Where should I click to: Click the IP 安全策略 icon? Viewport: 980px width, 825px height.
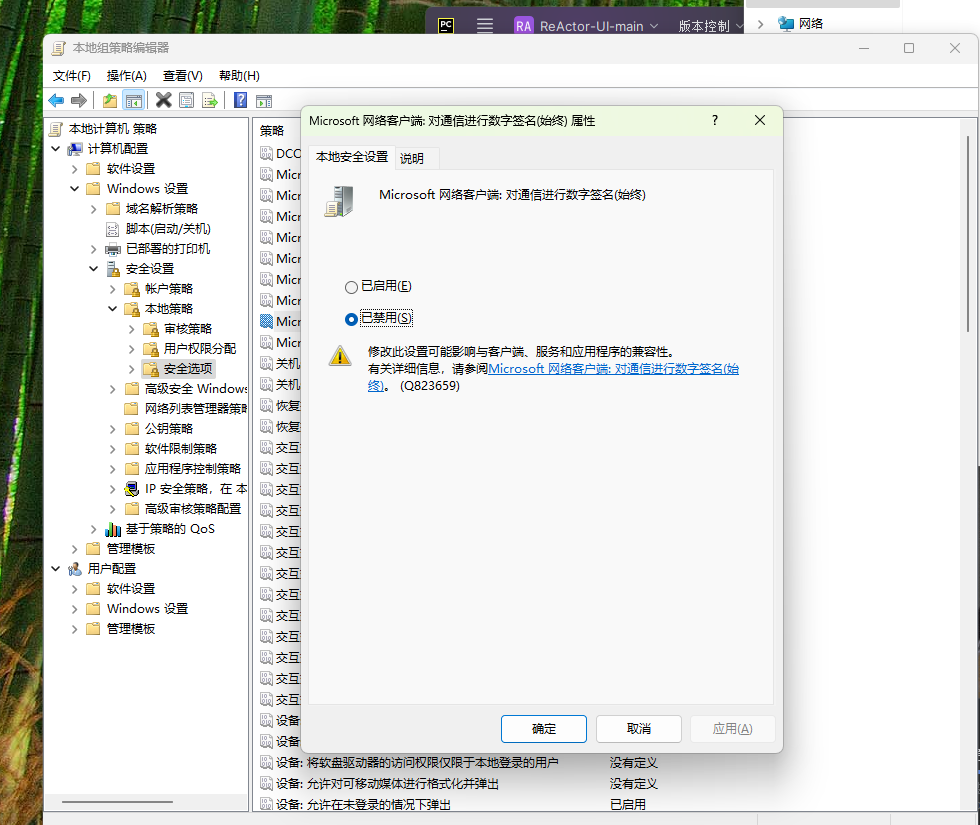click(132, 489)
